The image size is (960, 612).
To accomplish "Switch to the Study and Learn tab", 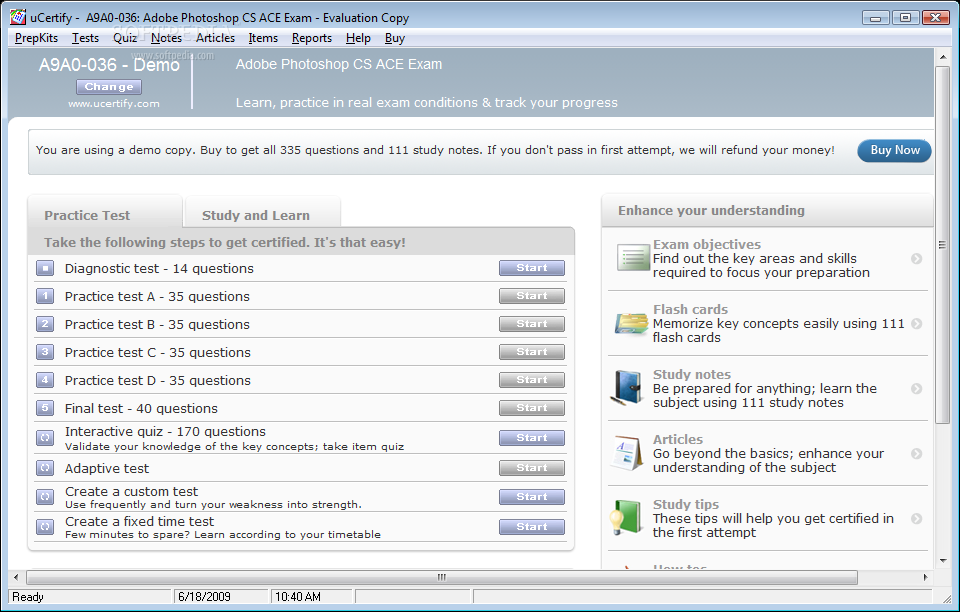I will (262, 212).
